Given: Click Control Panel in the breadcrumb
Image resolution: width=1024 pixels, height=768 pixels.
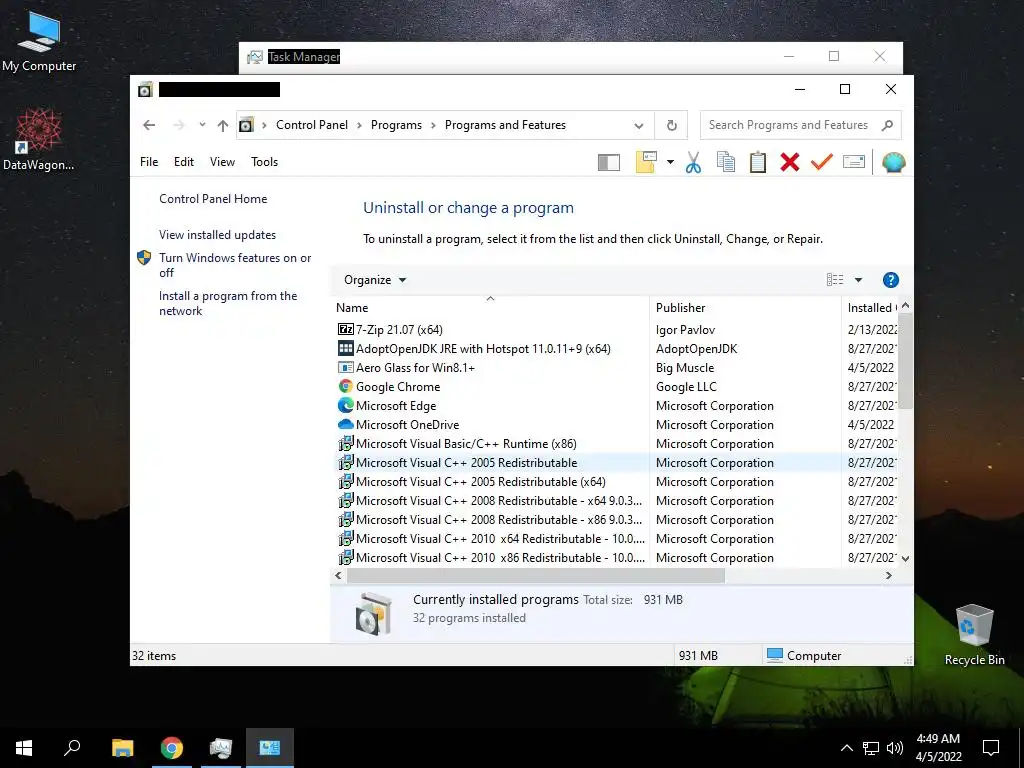Looking at the screenshot, I should tap(312, 125).
